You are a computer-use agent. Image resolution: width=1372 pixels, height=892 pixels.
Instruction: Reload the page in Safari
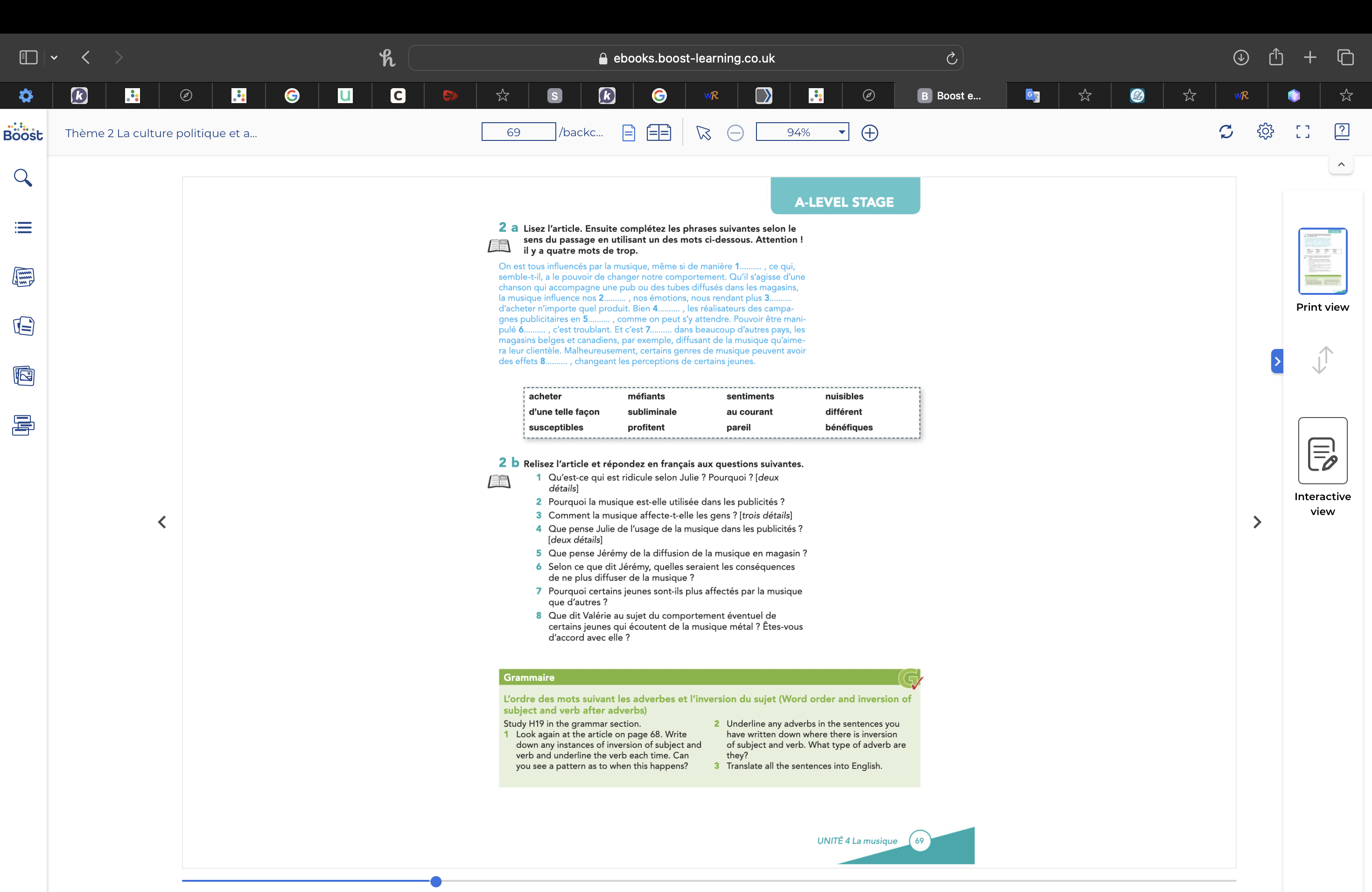pyautogui.click(x=951, y=58)
